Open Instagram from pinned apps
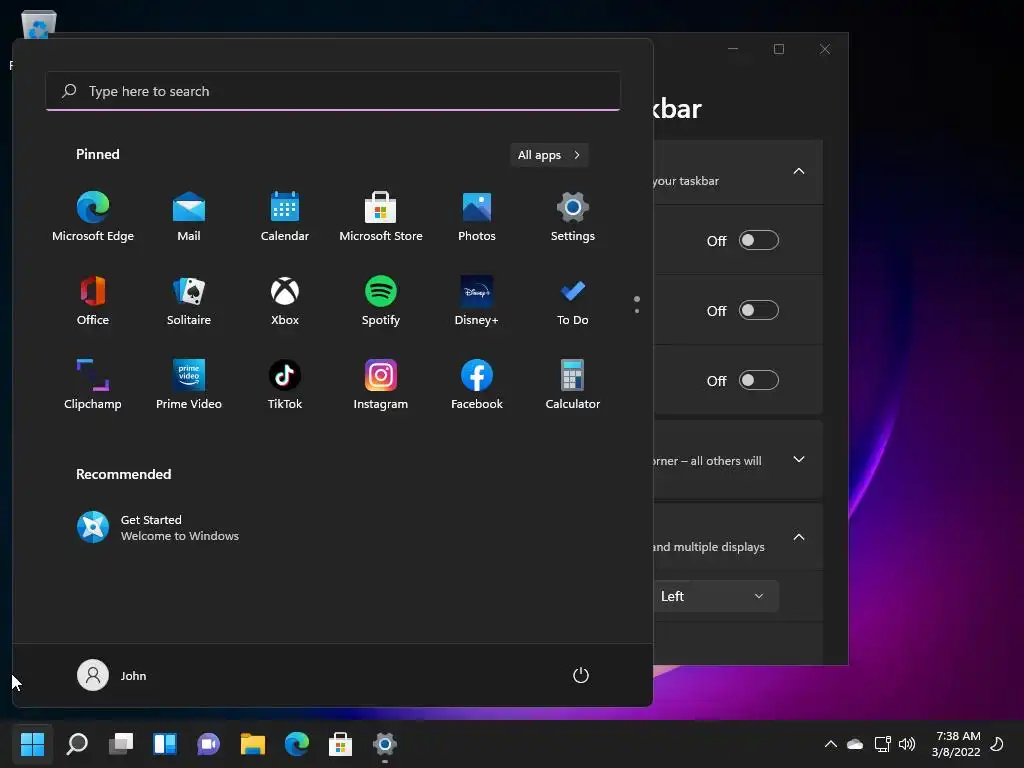This screenshot has height=768, width=1024. click(381, 385)
